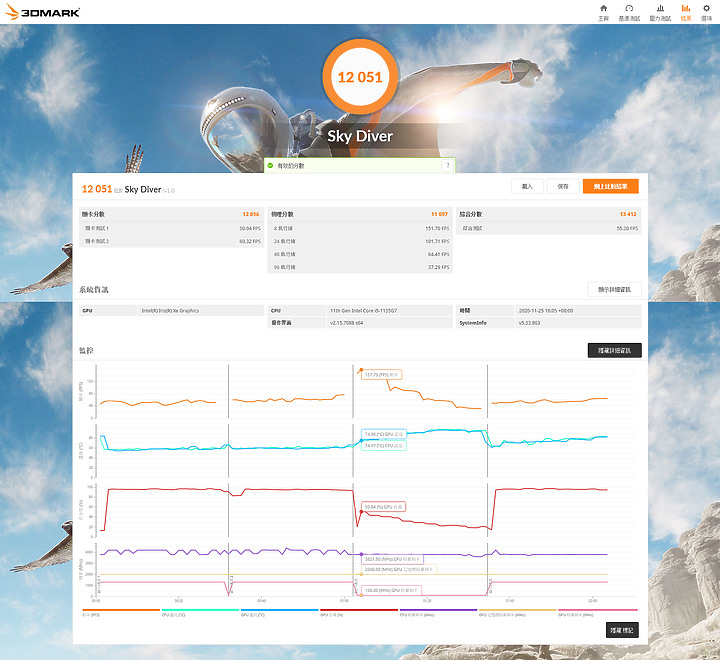720x660 pixels.
Task: Click the GUI version v2.15.7088 s64
Action: (347, 323)
